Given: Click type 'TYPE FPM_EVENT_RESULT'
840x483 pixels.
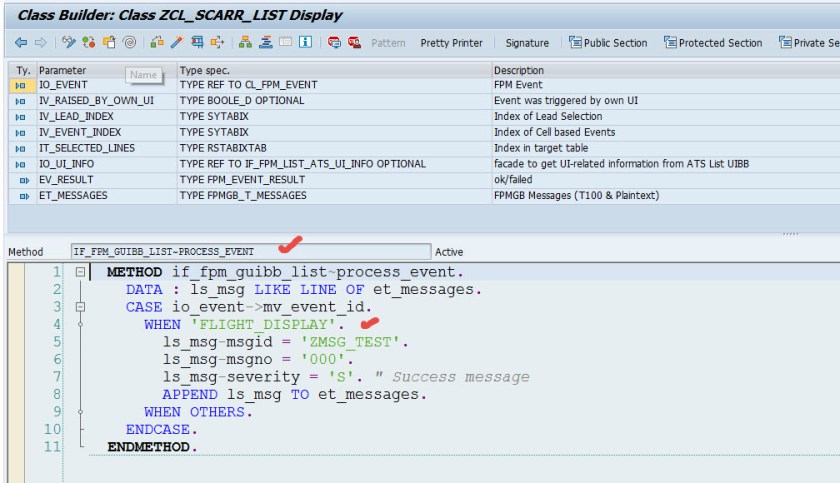Looking at the screenshot, I should [242, 179].
